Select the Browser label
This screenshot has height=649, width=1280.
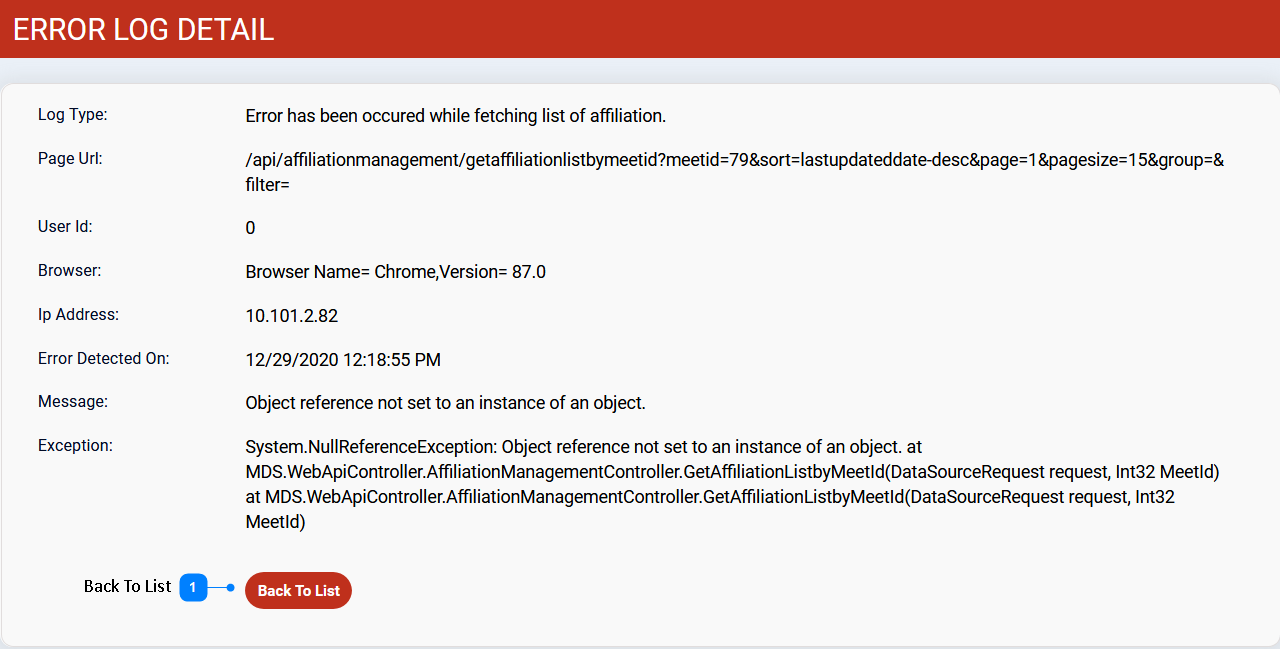click(x=70, y=270)
